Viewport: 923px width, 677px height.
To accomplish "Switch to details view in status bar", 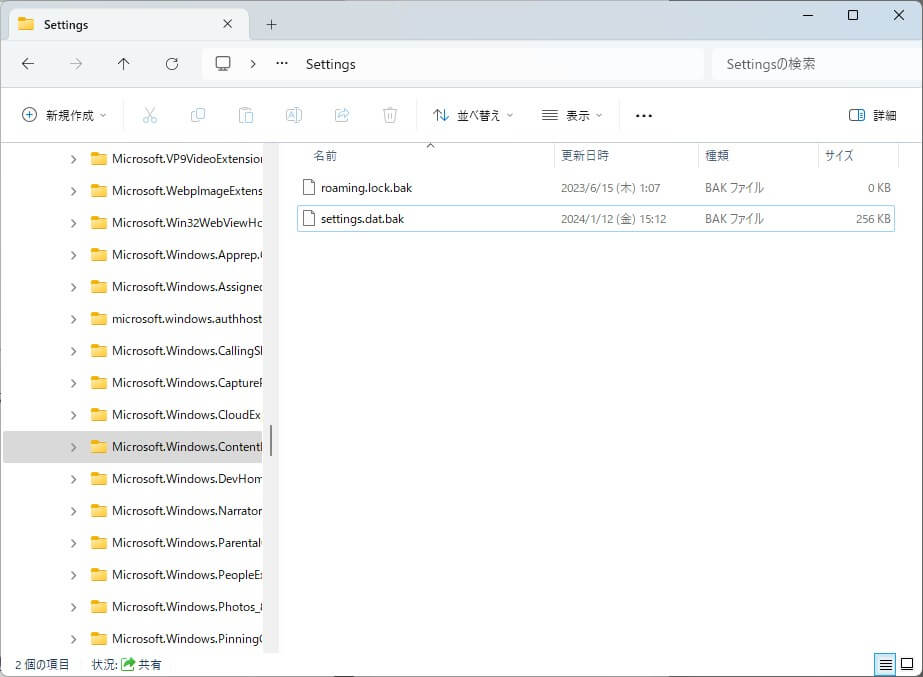I will pyautogui.click(x=885, y=664).
